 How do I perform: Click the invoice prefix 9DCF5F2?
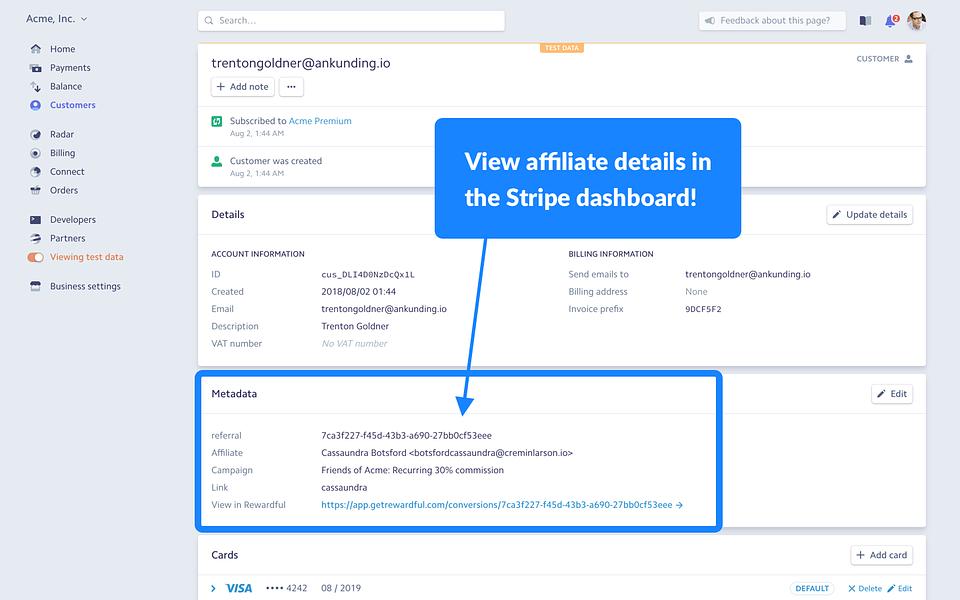[x=703, y=309]
